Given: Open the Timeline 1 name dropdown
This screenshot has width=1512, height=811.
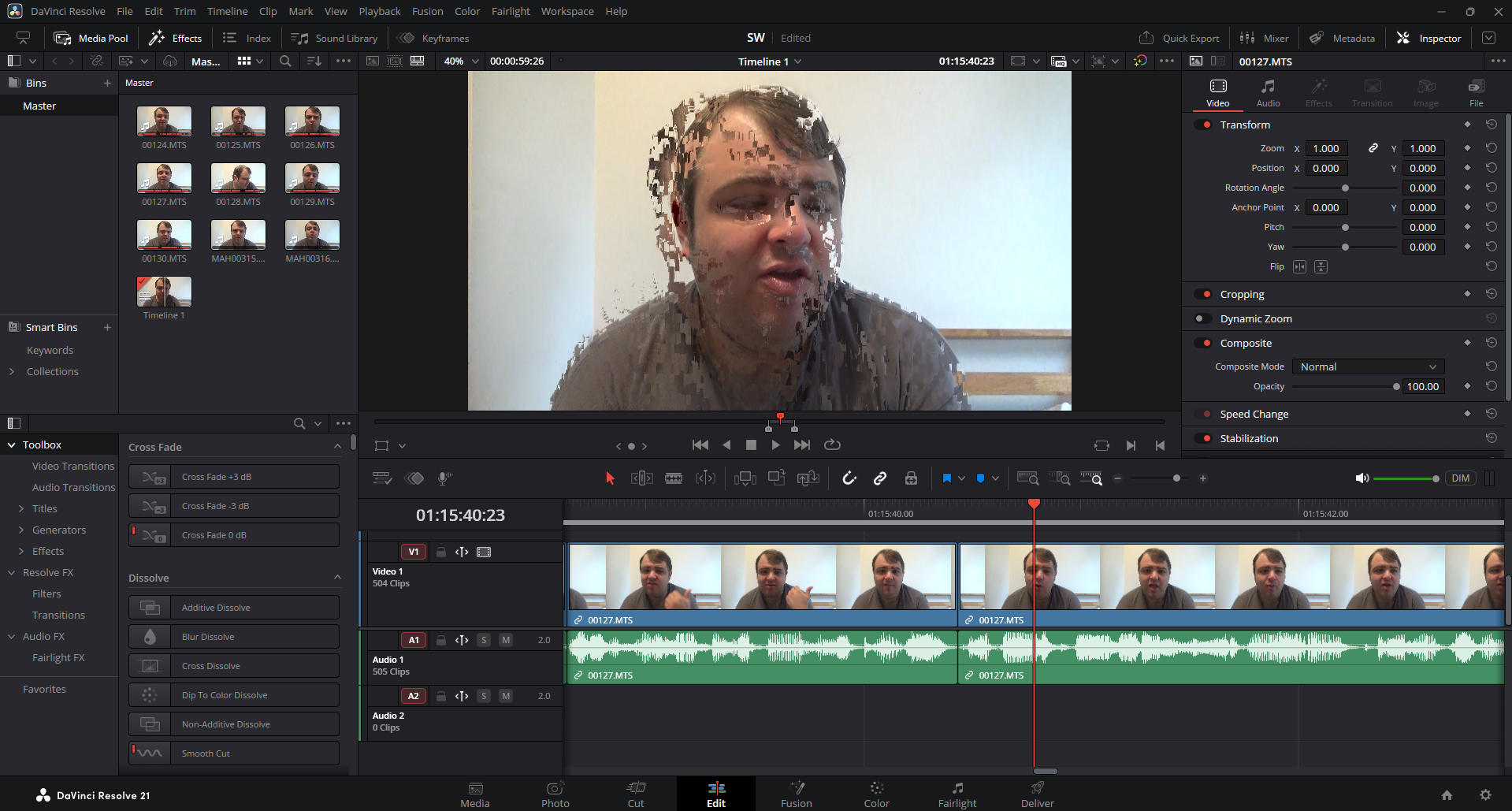Looking at the screenshot, I should tap(769, 61).
